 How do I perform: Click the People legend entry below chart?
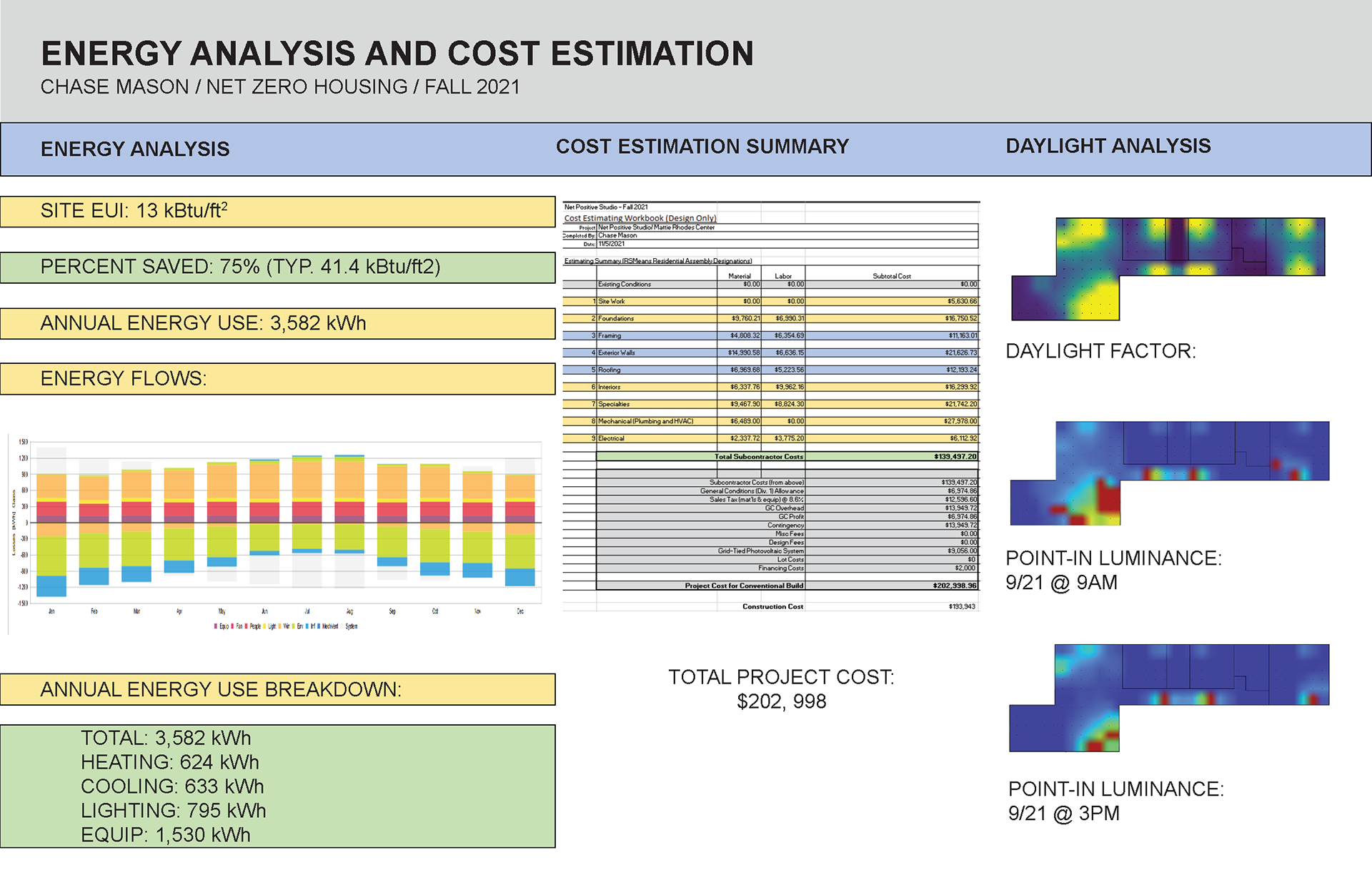255,626
